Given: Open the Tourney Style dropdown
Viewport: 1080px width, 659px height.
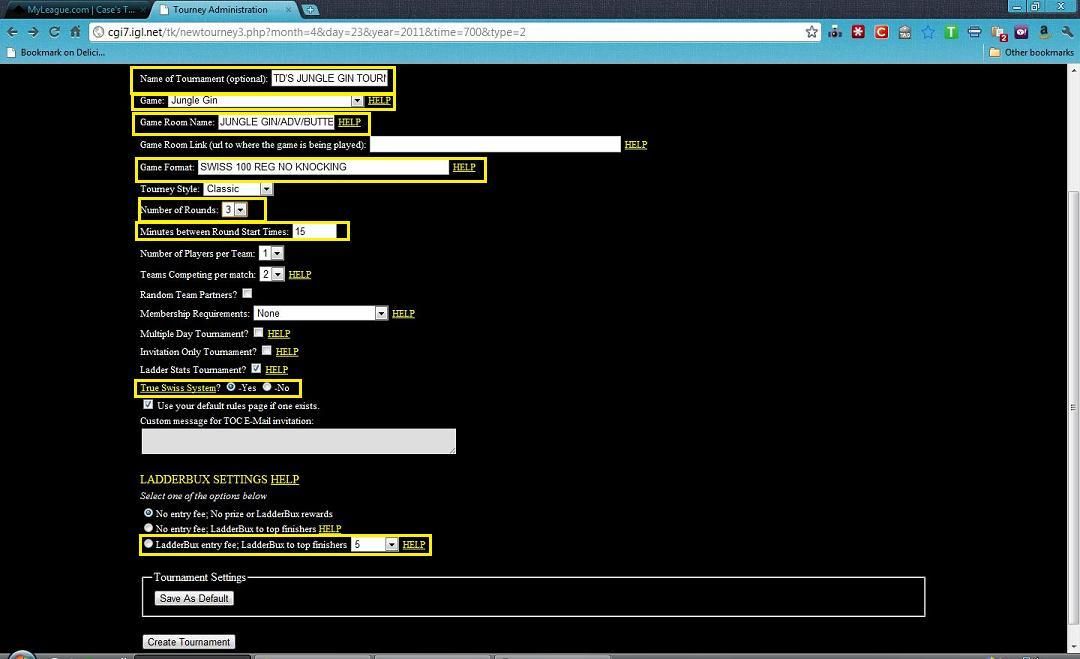Looking at the screenshot, I should click(x=238, y=189).
